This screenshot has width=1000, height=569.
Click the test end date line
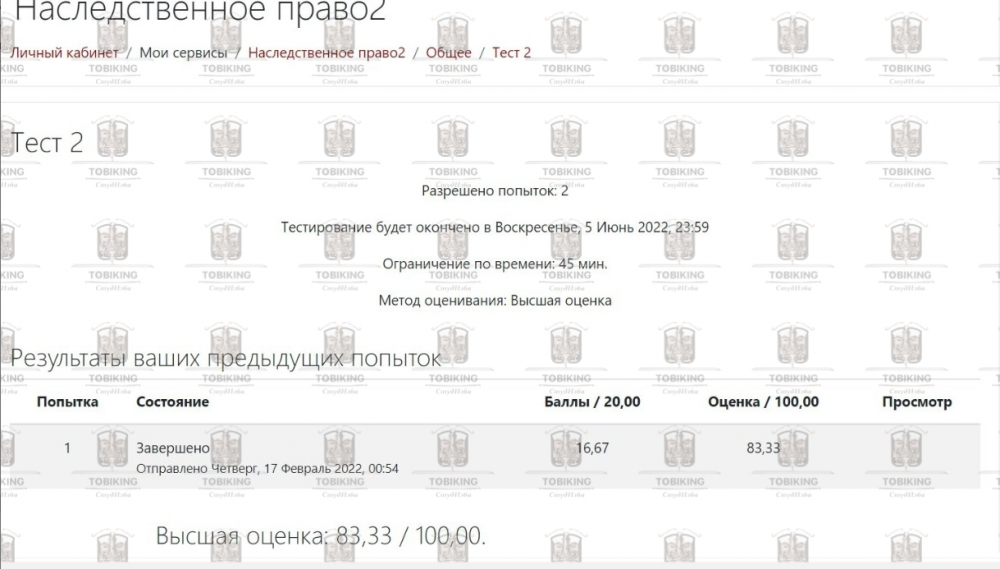[495, 227]
